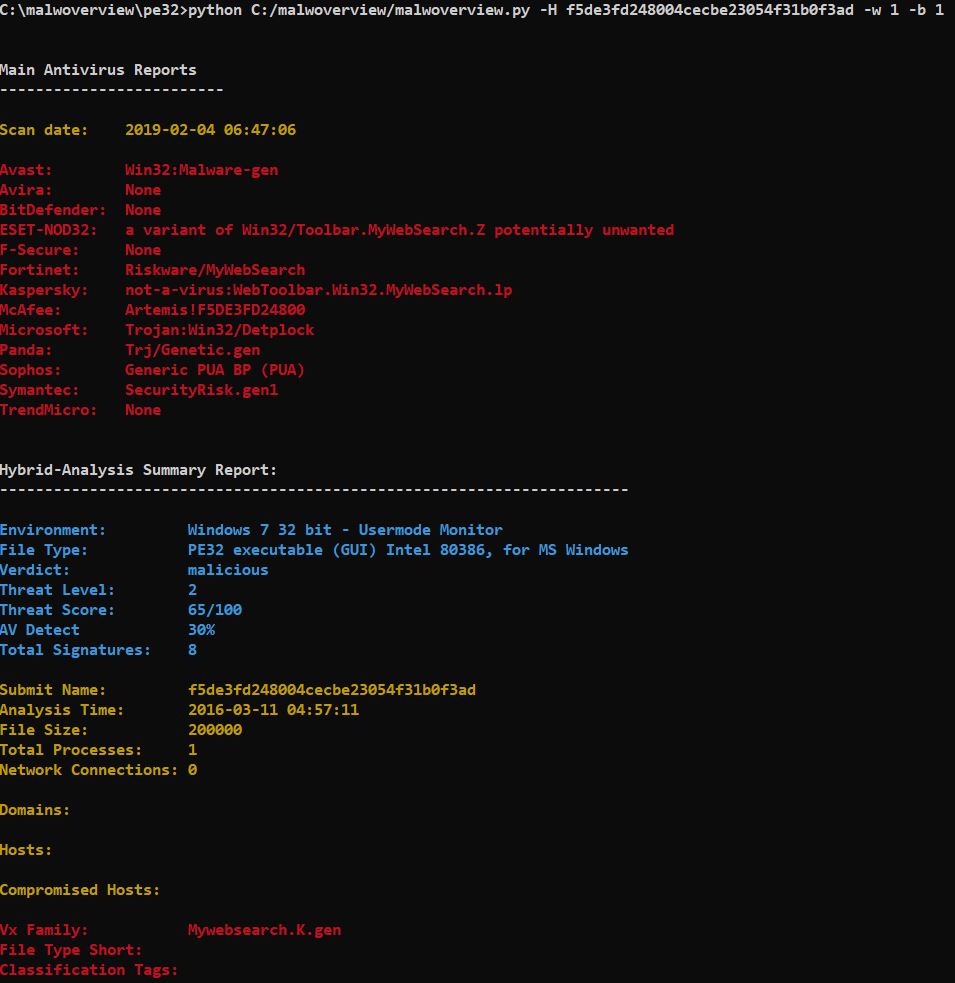Image resolution: width=955 pixels, height=983 pixels.
Task: Select the hash f5de3fd248004cecbe23054f31b0f3ad in command
Action: 709,10
